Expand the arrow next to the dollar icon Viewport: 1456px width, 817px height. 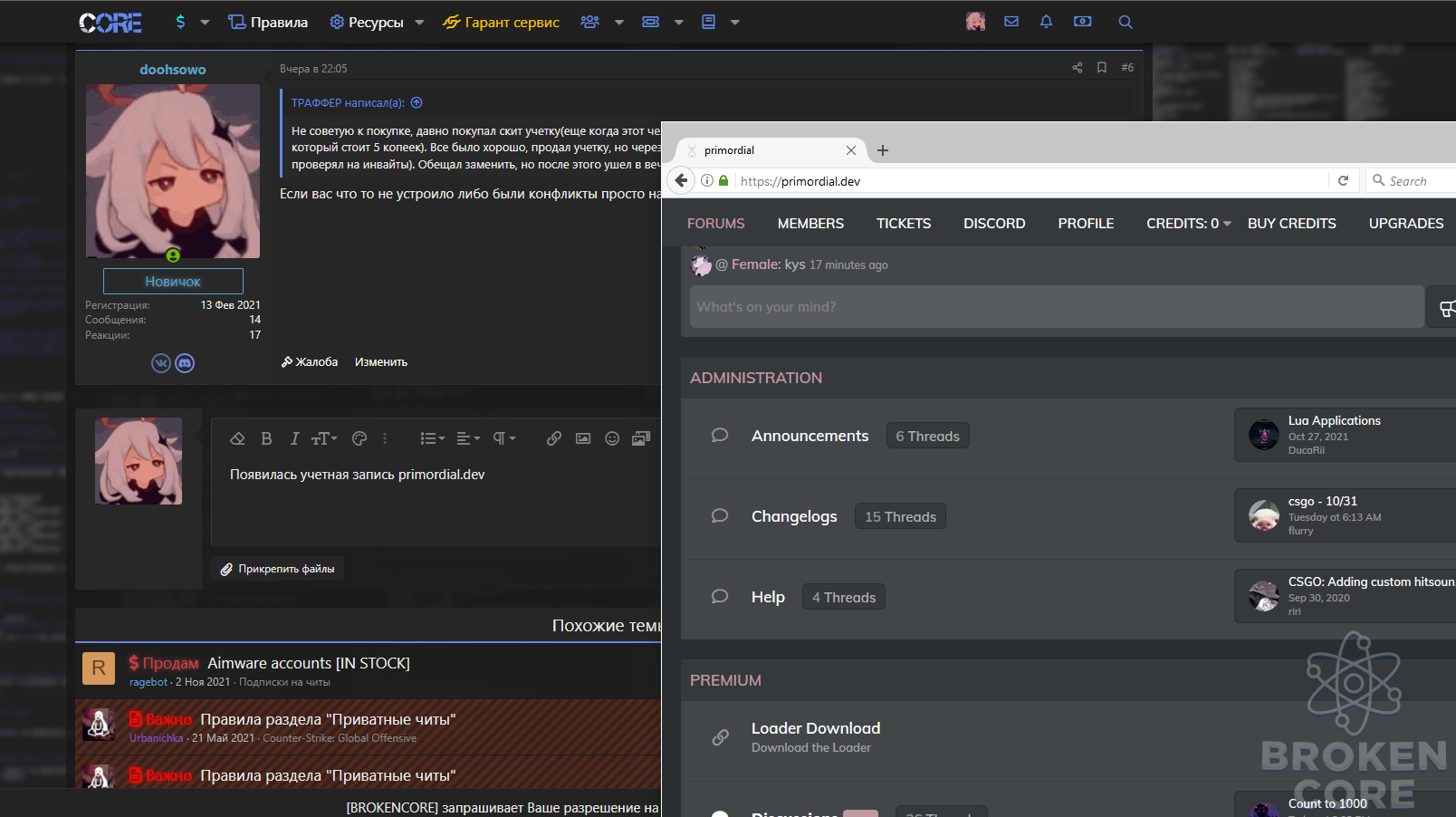click(x=205, y=23)
